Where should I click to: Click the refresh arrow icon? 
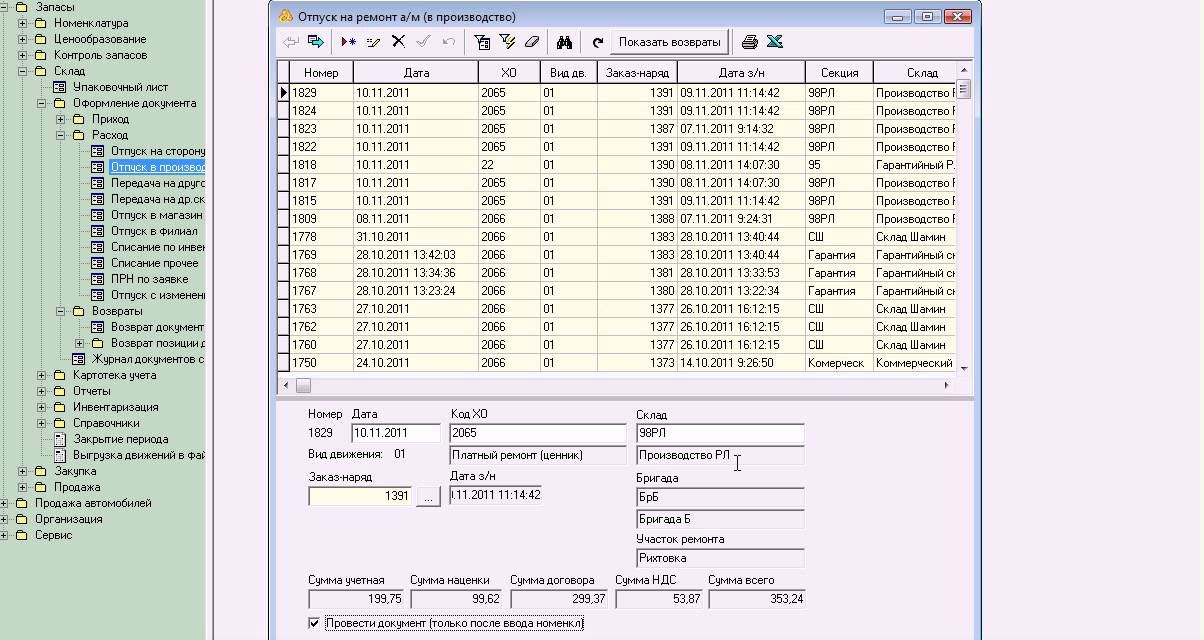[x=598, y=42]
